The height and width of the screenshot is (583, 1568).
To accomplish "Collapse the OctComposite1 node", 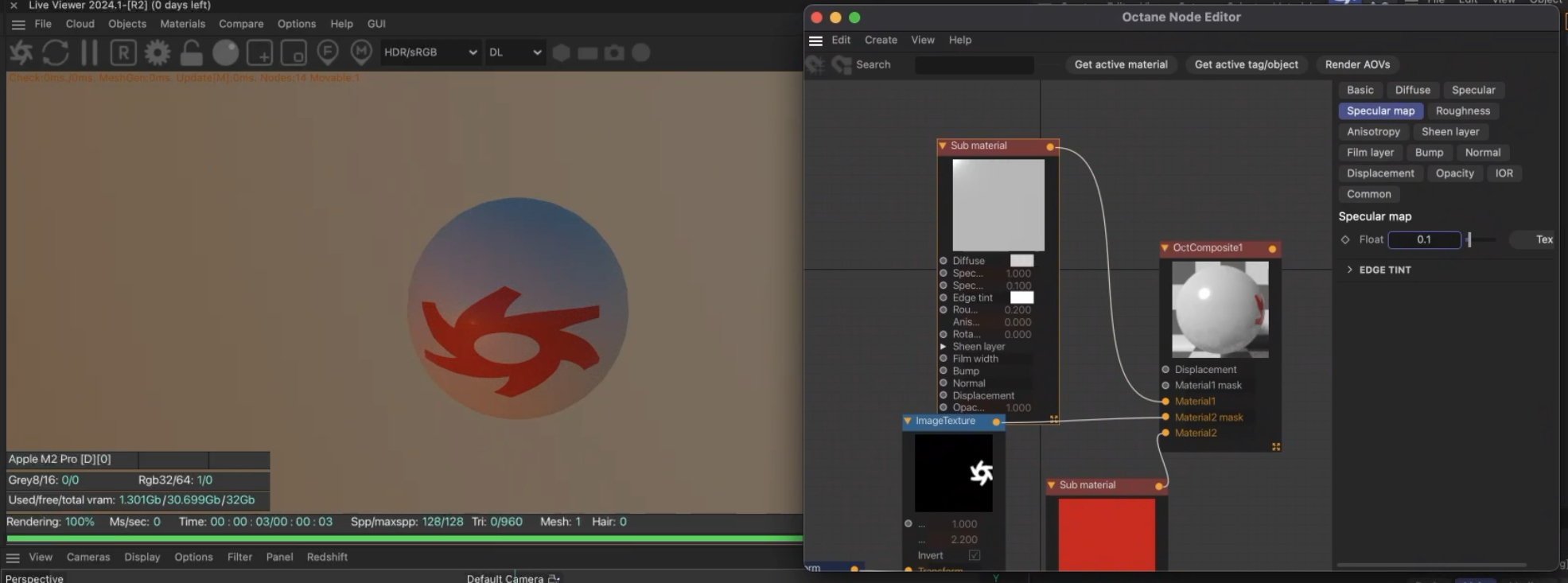I will point(1165,248).
